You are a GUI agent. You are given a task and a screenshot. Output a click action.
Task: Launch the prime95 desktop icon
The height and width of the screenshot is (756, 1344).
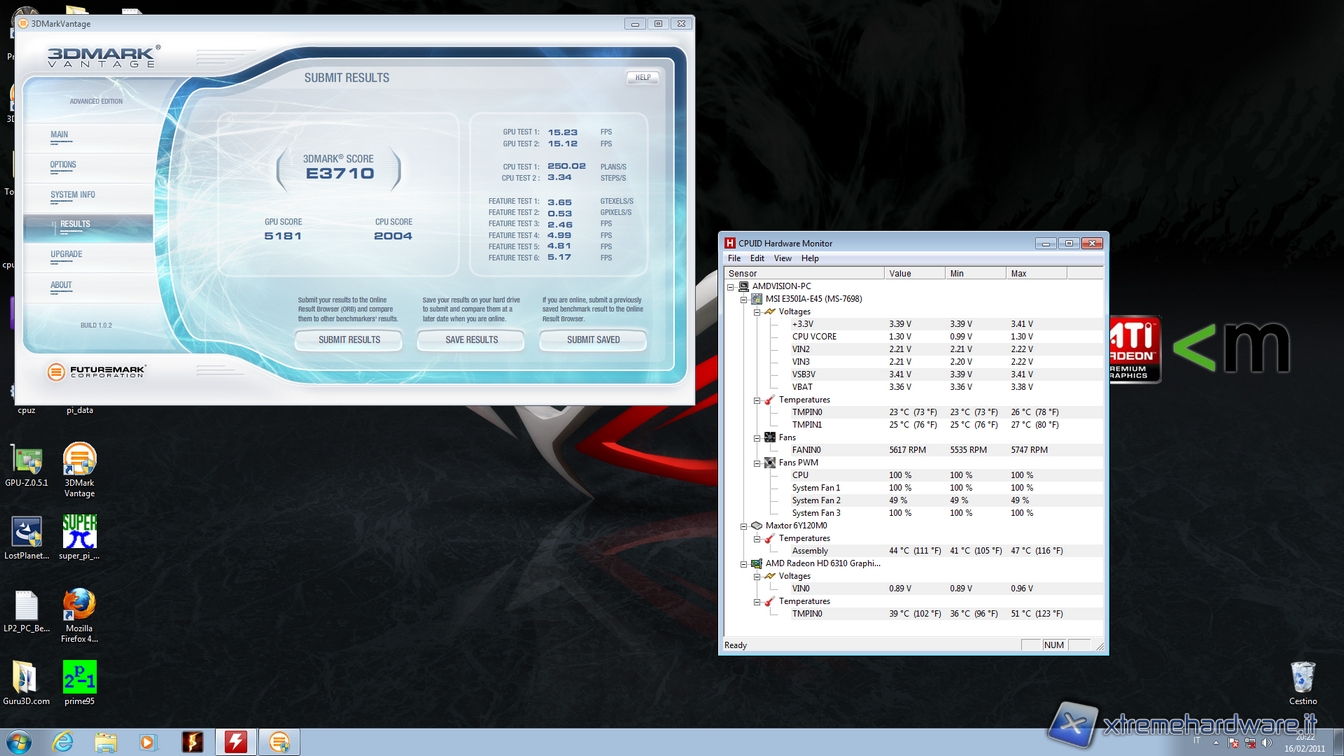[x=79, y=678]
